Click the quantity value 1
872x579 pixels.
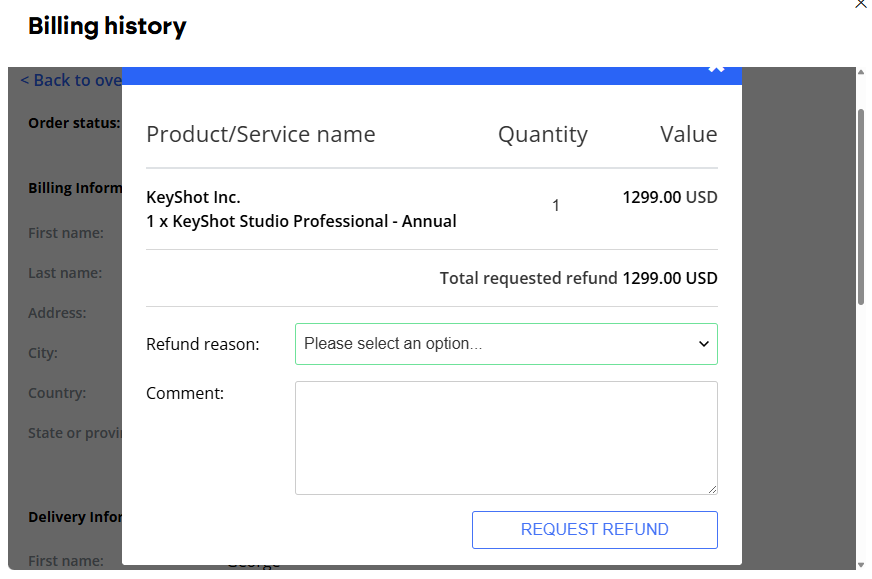pos(556,206)
